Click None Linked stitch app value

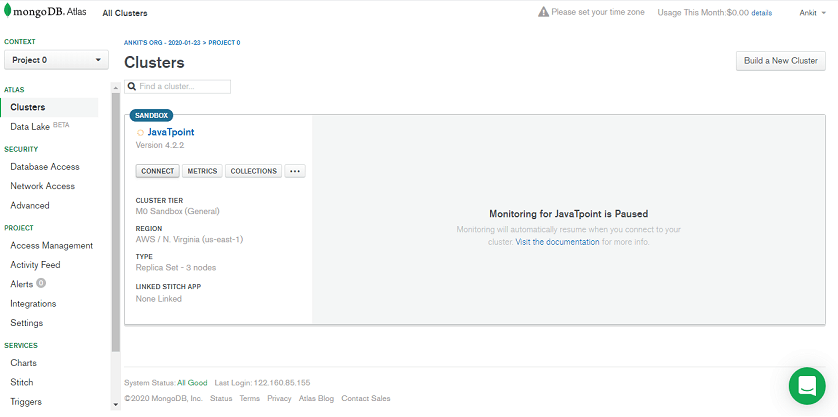(x=159, y=299)
